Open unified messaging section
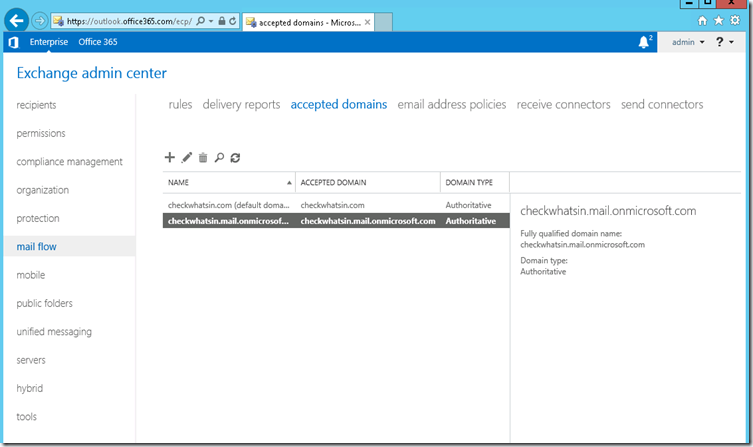This screenshot has height=447, width=753. pyautogui.click(x=54, y=332)
